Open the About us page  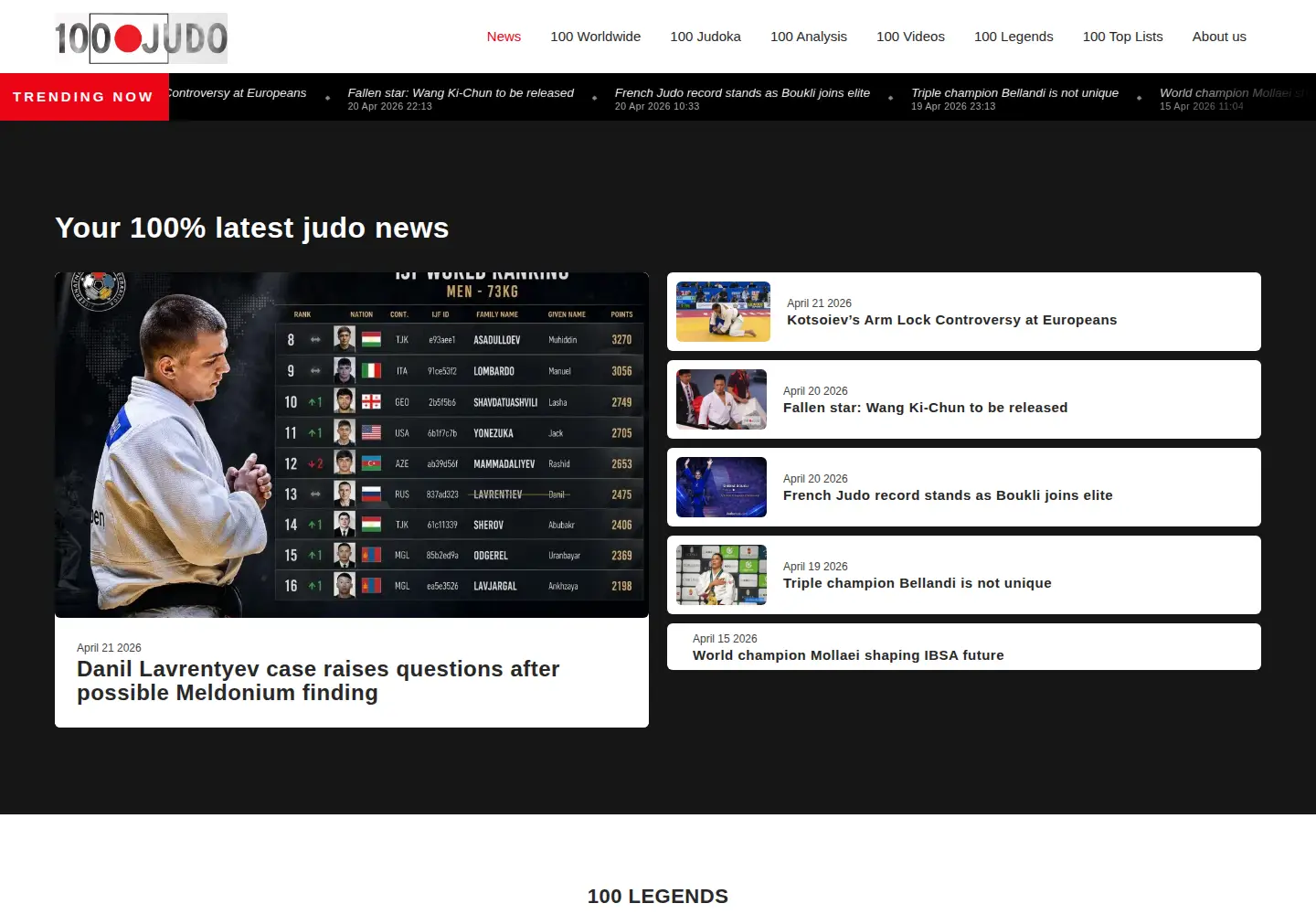(x=1219, y=37)
